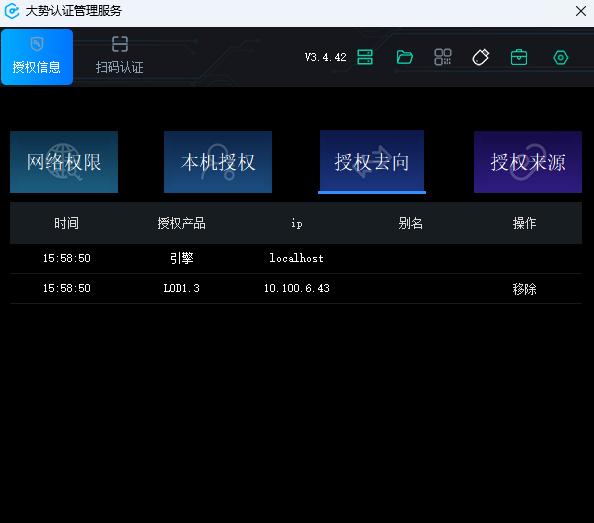Click the 操作 column header
594x523 pixels.
[524, 223]
